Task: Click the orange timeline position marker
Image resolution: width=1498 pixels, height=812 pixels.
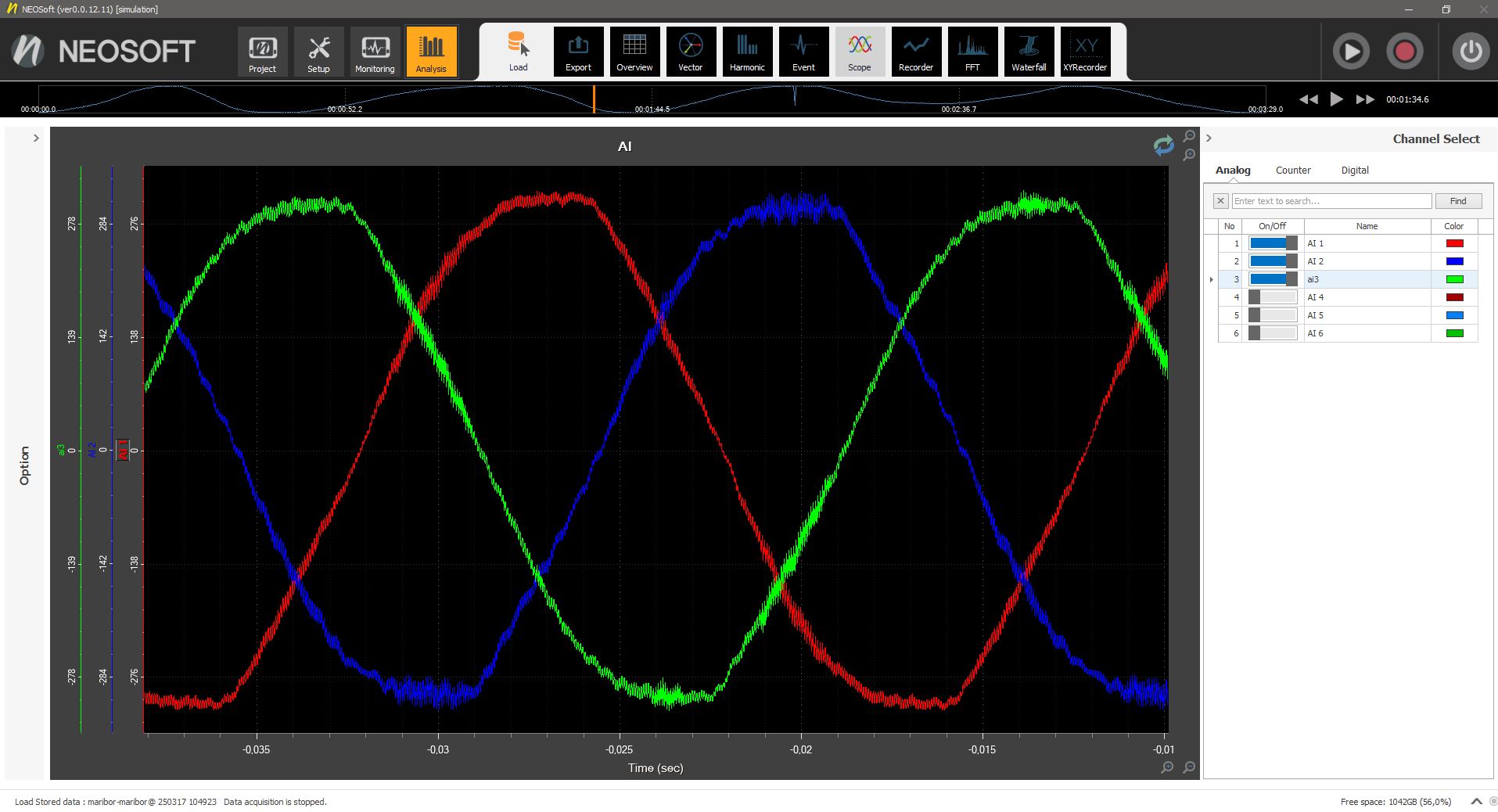Action: tap(594, 99)
